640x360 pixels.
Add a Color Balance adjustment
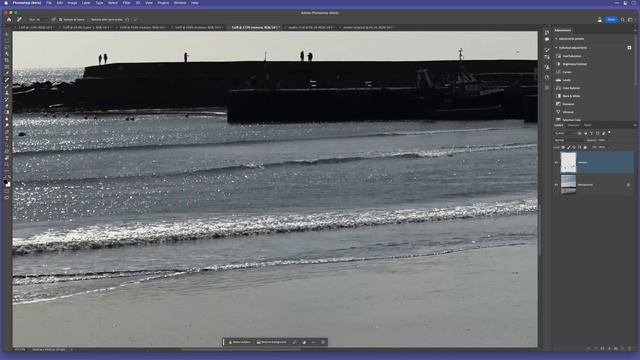click(569, 88)
